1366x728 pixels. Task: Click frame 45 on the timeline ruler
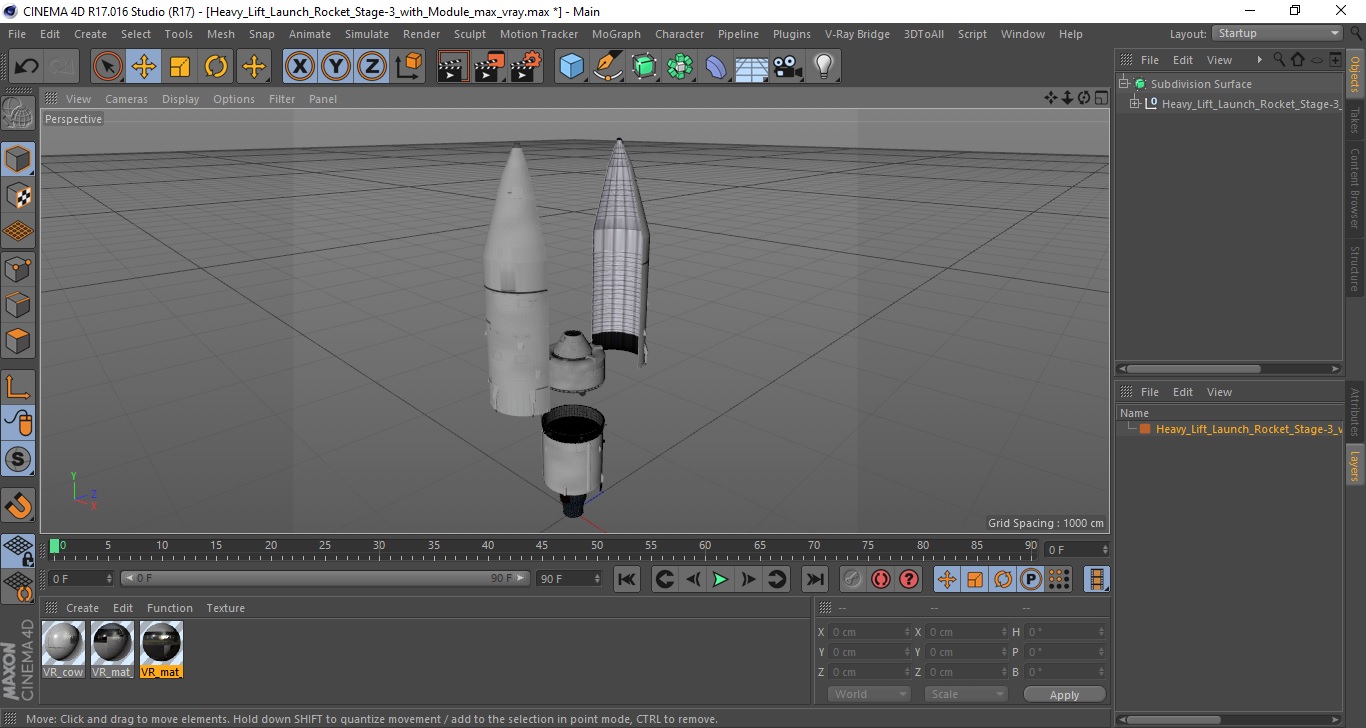pos(542,546)
